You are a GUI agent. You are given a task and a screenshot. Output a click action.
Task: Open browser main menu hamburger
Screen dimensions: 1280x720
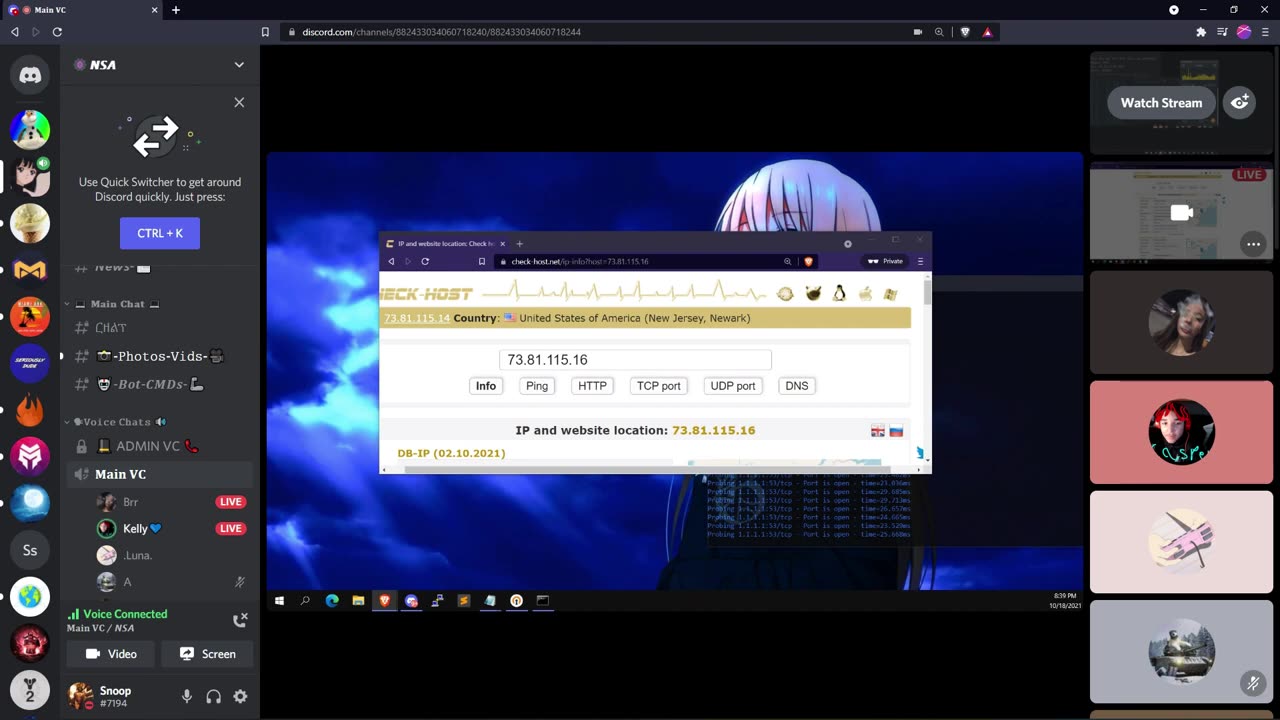(x=1266, y=32)
